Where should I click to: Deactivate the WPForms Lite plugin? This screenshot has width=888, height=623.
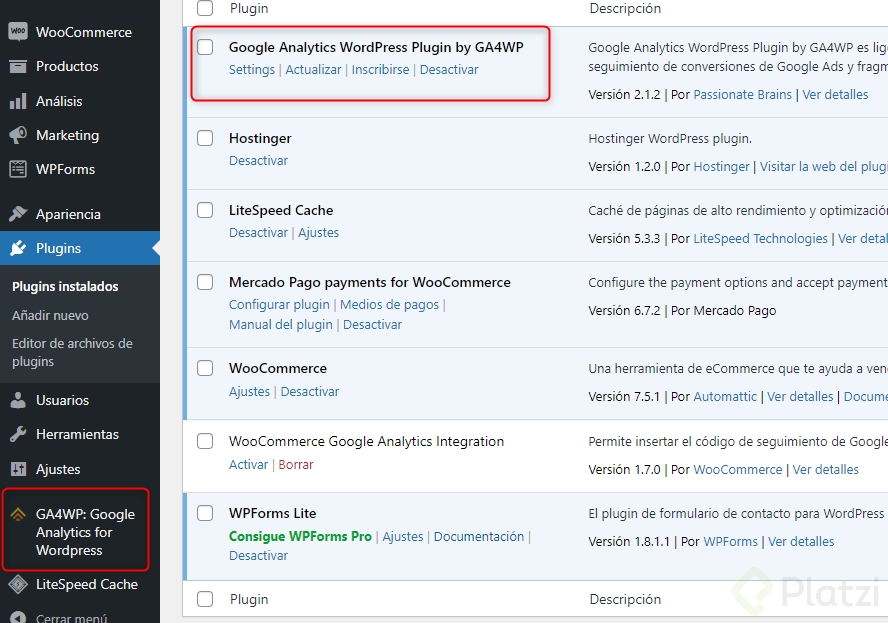258,556
